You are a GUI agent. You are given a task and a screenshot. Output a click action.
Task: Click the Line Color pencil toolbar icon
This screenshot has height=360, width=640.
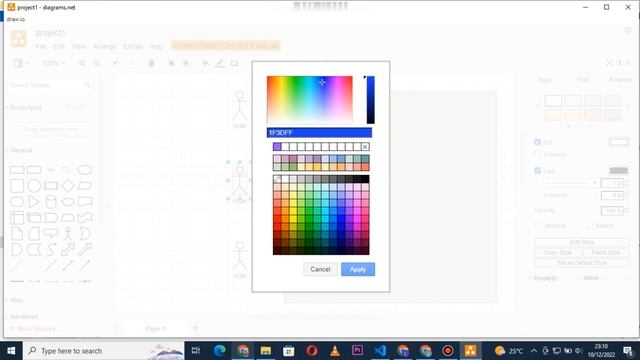click(220, 63)
